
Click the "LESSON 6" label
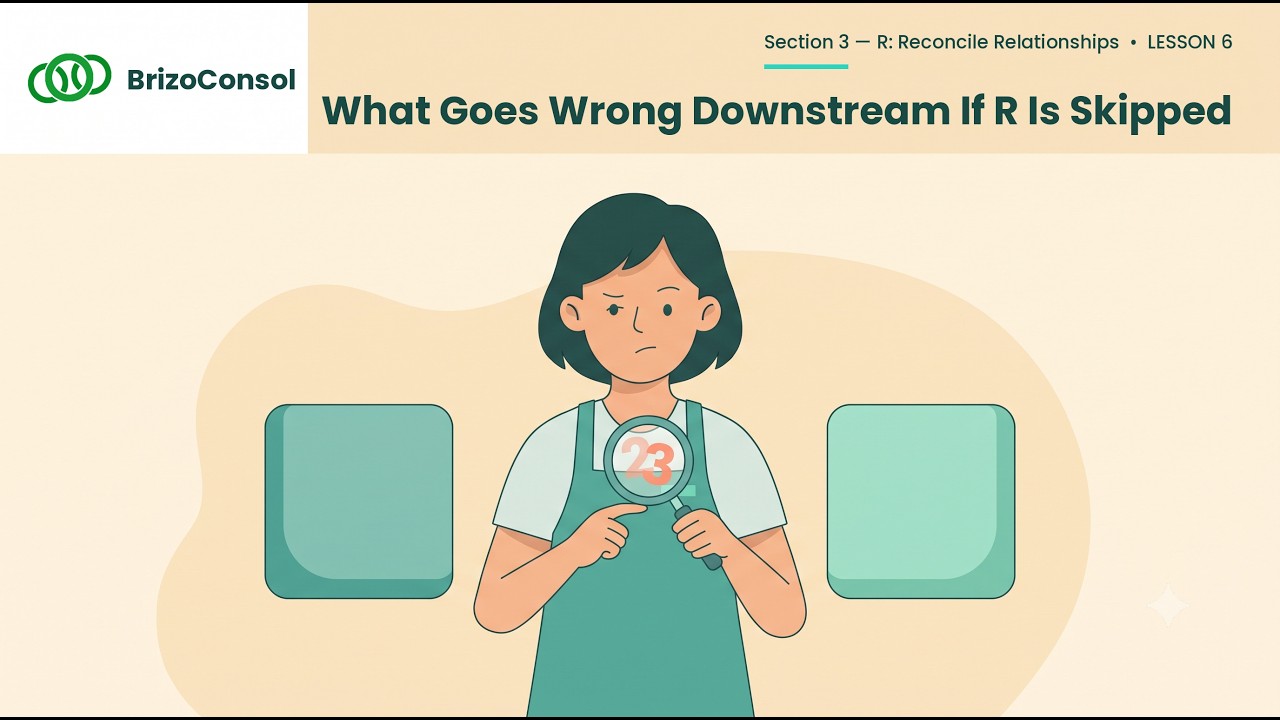coord(1190,42)
